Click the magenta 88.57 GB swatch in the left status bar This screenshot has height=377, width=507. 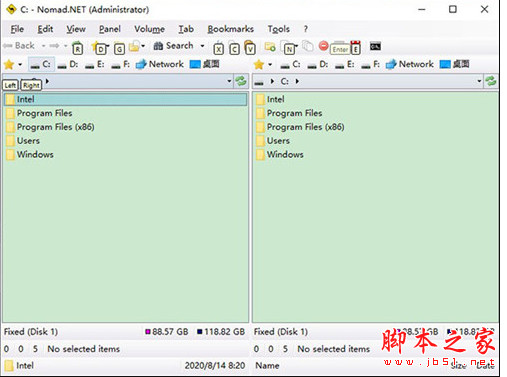[x=148, y=332]
